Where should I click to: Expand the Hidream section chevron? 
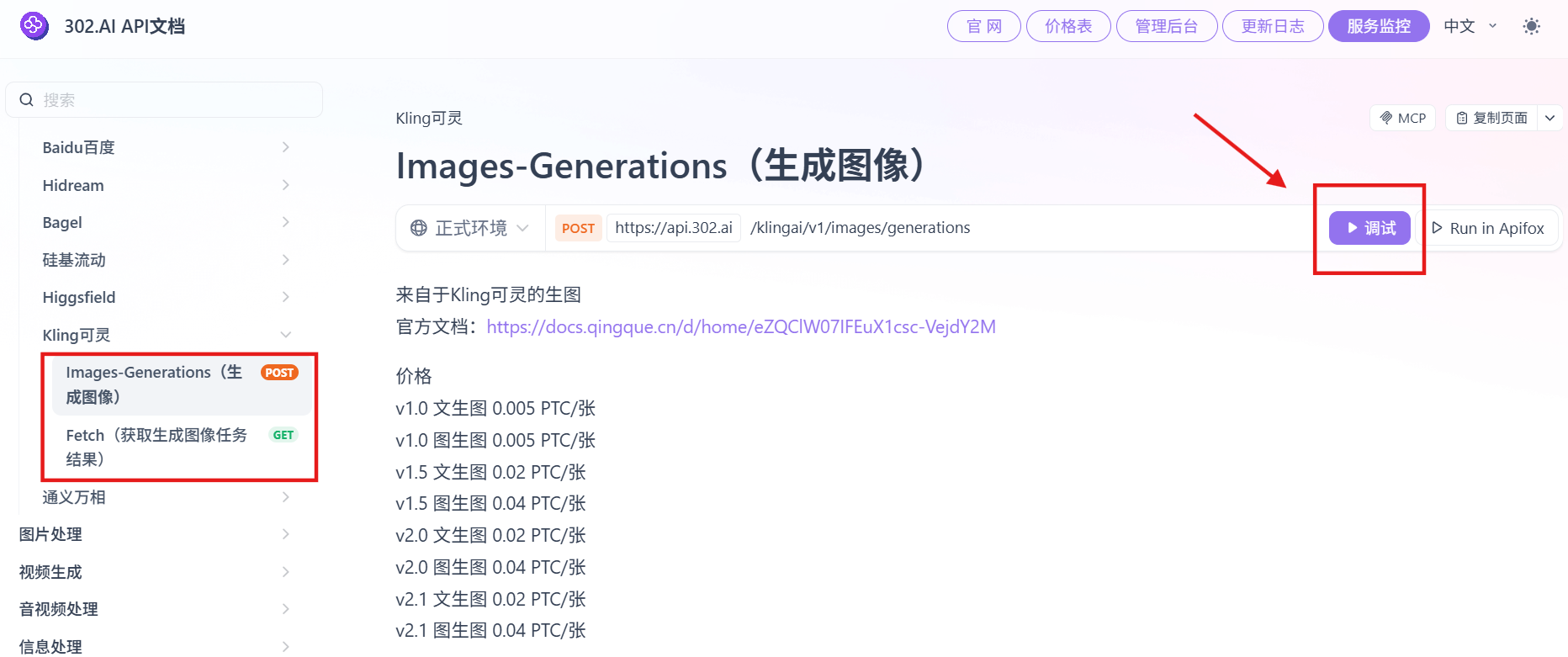[x=286, y=185]
